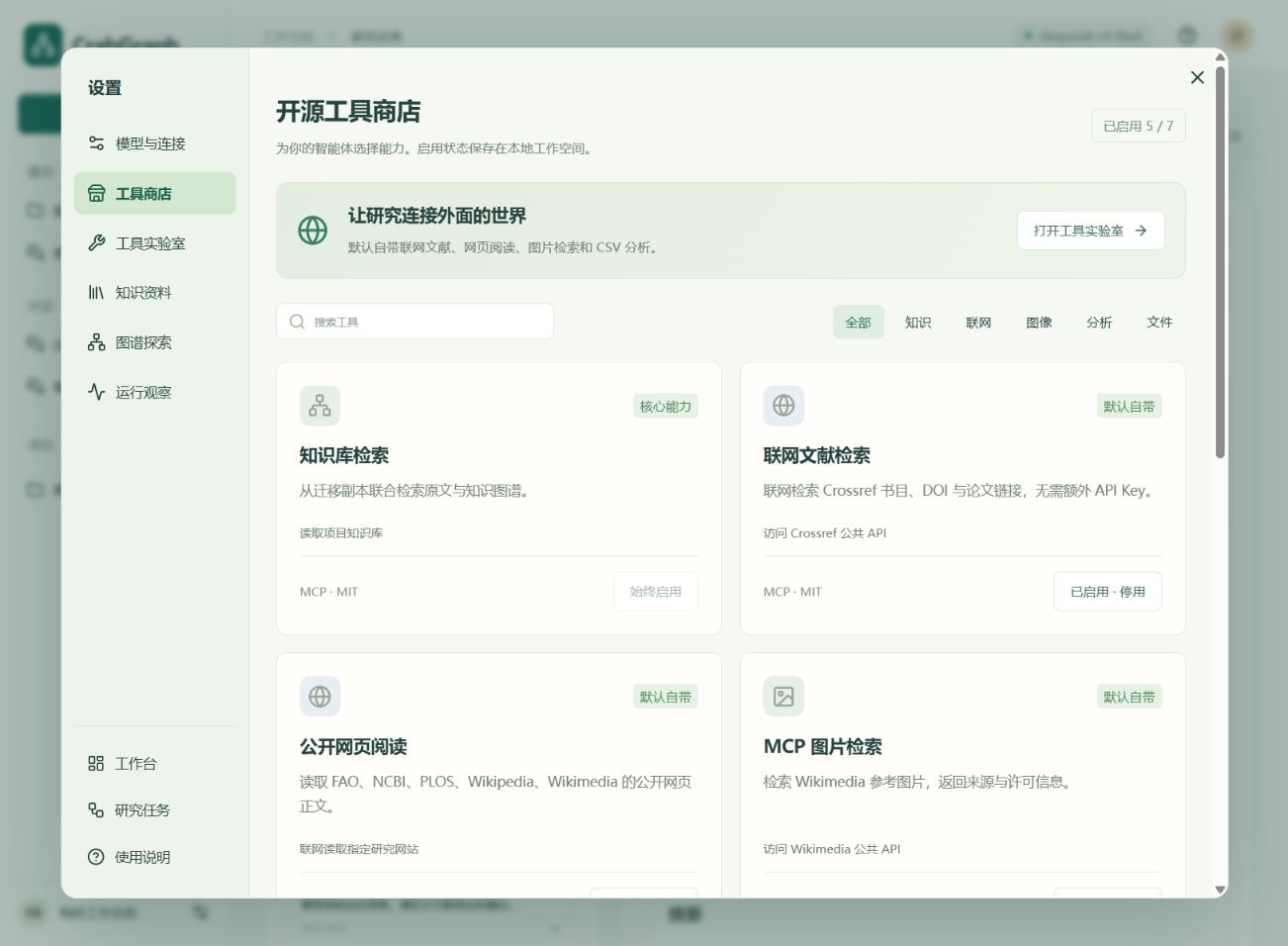
Task: Open 工具实验室 sidebar item
Action: [154, 242]
